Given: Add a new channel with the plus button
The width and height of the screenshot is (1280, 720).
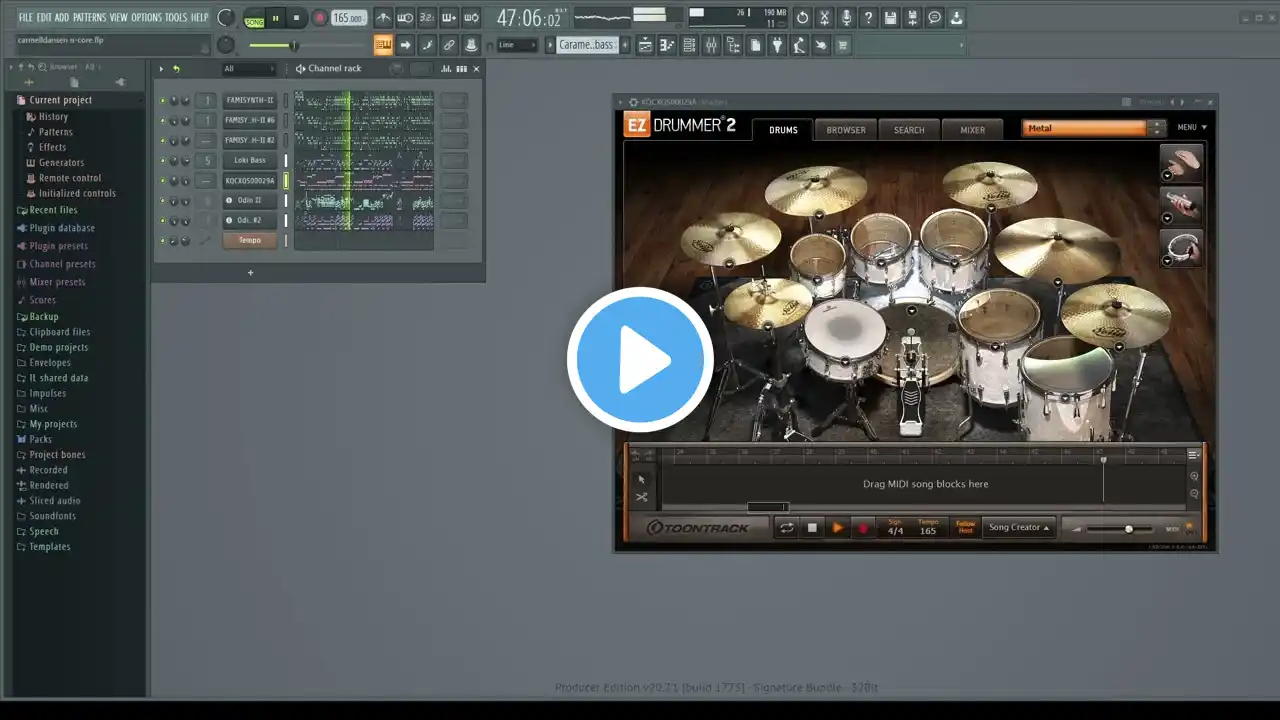Looking at the screenshot, I should pyautogui.click(x=250, y=273).
